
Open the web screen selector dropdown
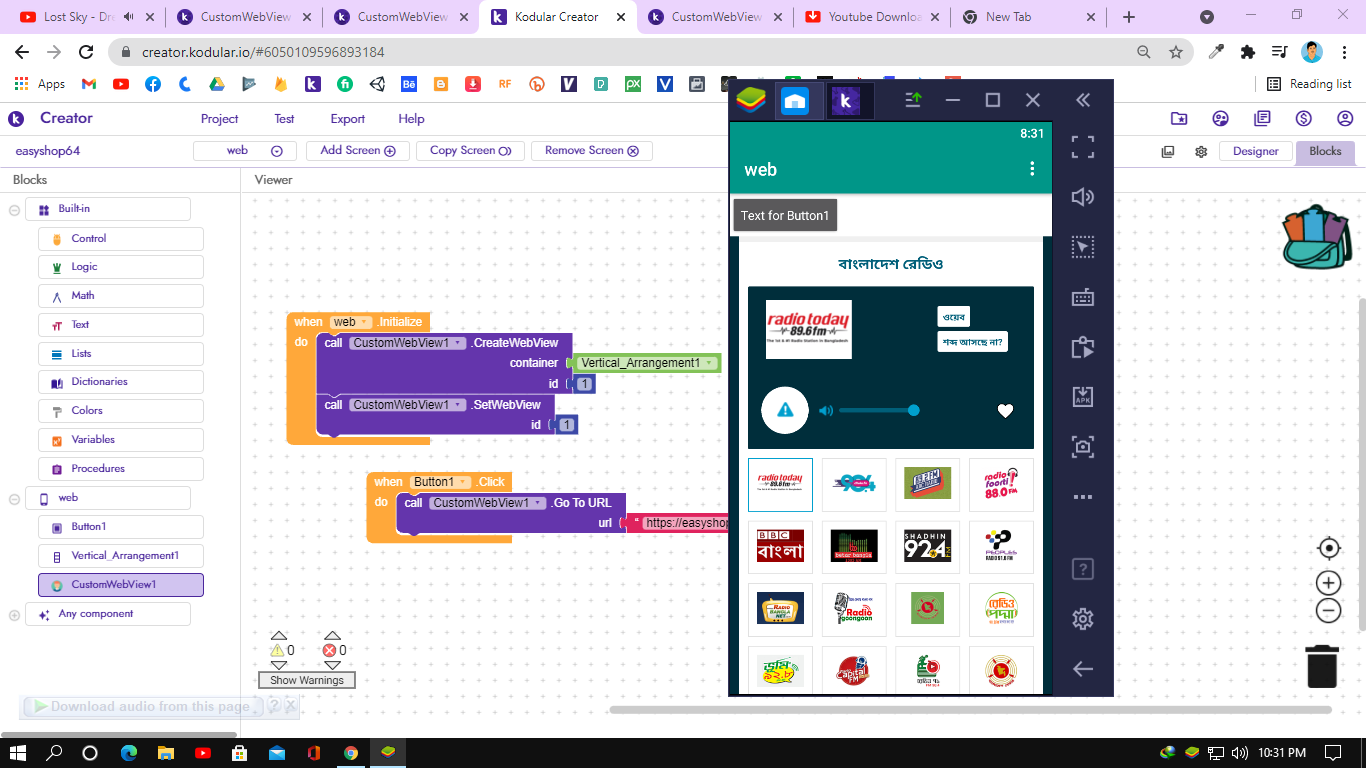[245, 151]
